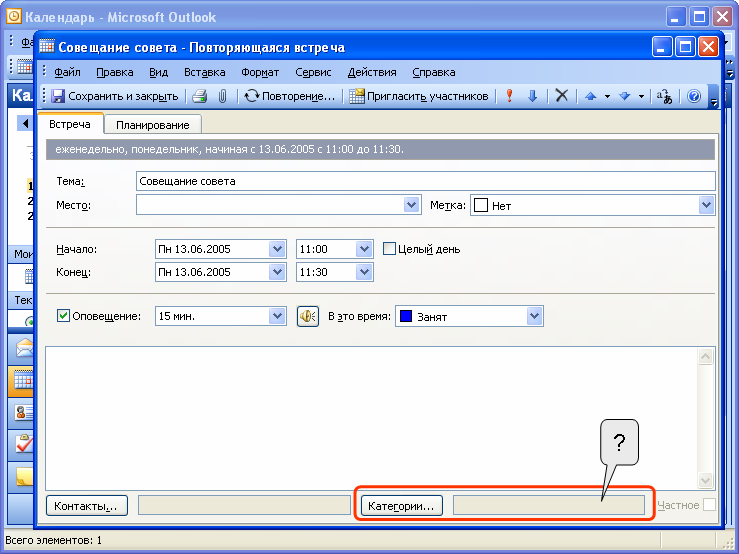Screen dimensions: 739x554
Task: Open the Начало time 11:00 dropdown
Action: (x=364, y=248)
